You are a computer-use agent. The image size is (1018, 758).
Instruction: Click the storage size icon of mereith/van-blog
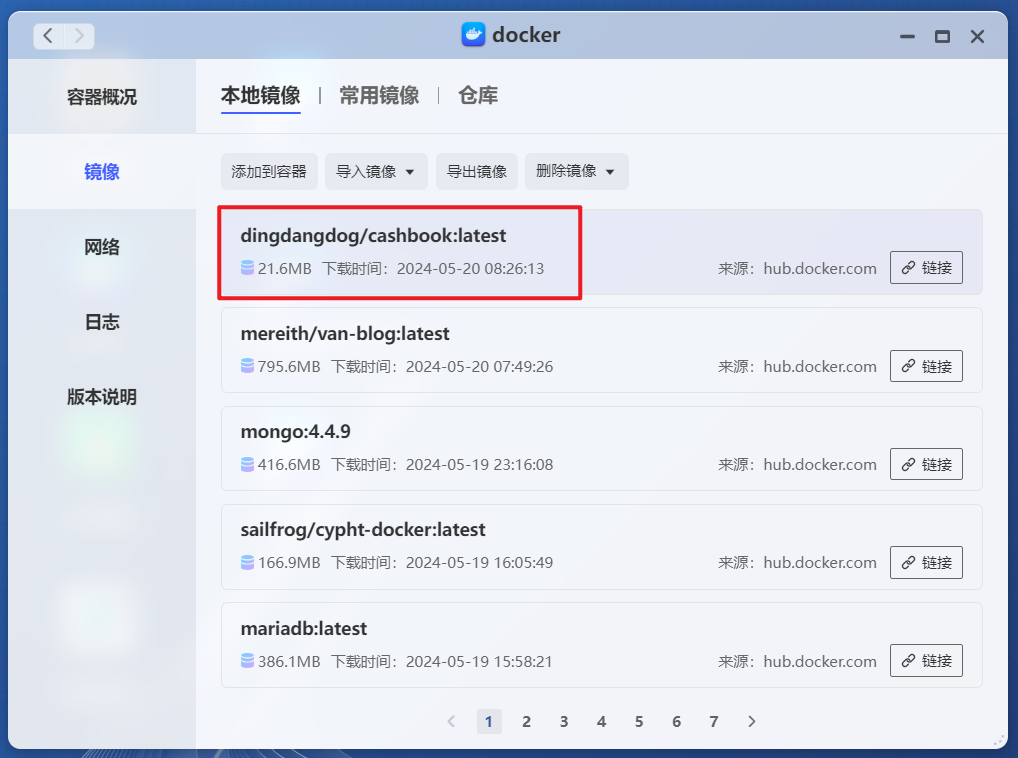[247, 366]
